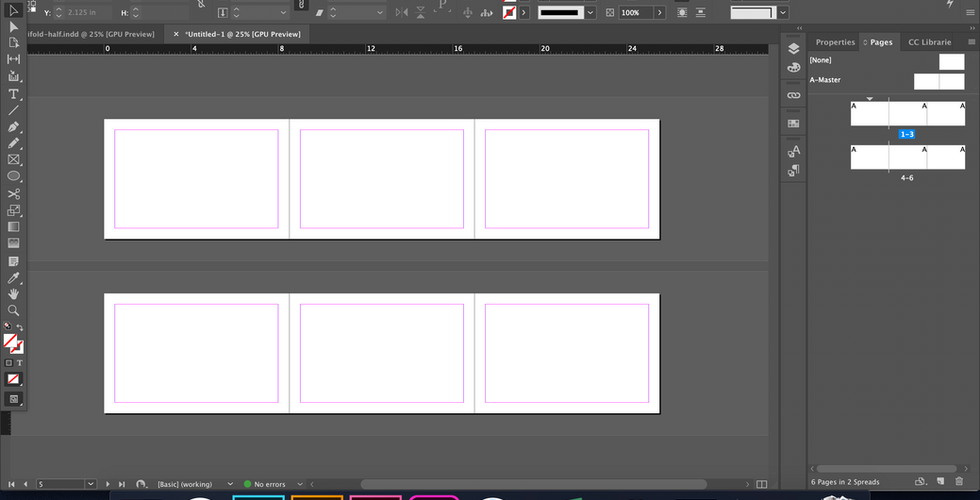Select the Page tool
The height and width of the screenshot is (500, 980).
coord(13,43)
